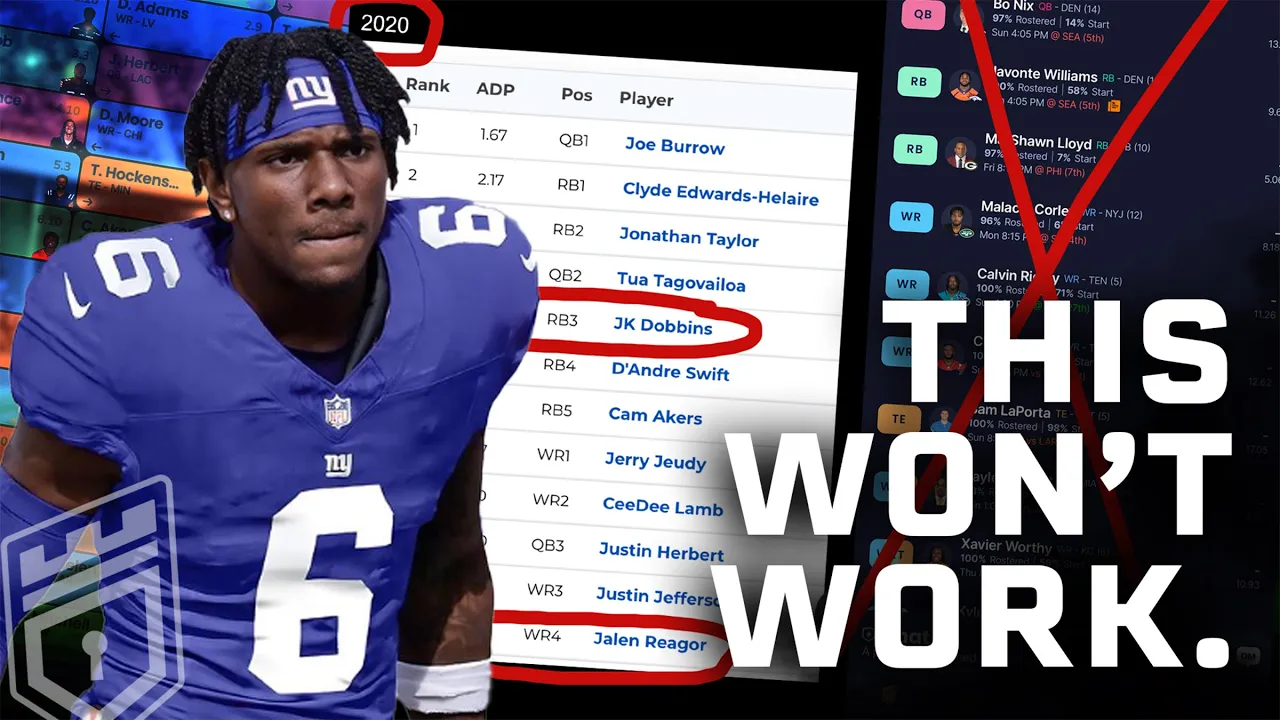Viewport: 1280px width, 720px height.
Task: Click the QB2 position cell
Action: click(564, 275)
